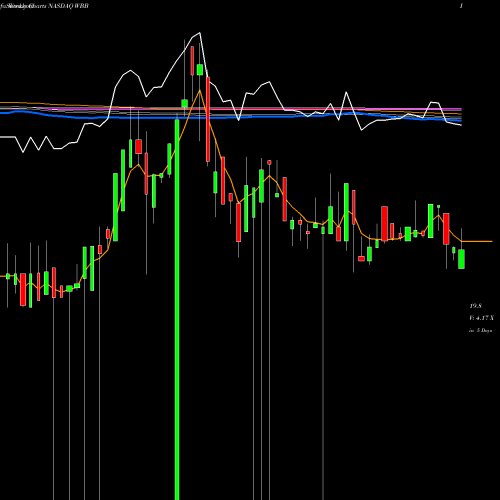The height and width of the screenshot is (500, 500).
Task: Click the 'in 5 Days' label
Action: coord(480,330)
